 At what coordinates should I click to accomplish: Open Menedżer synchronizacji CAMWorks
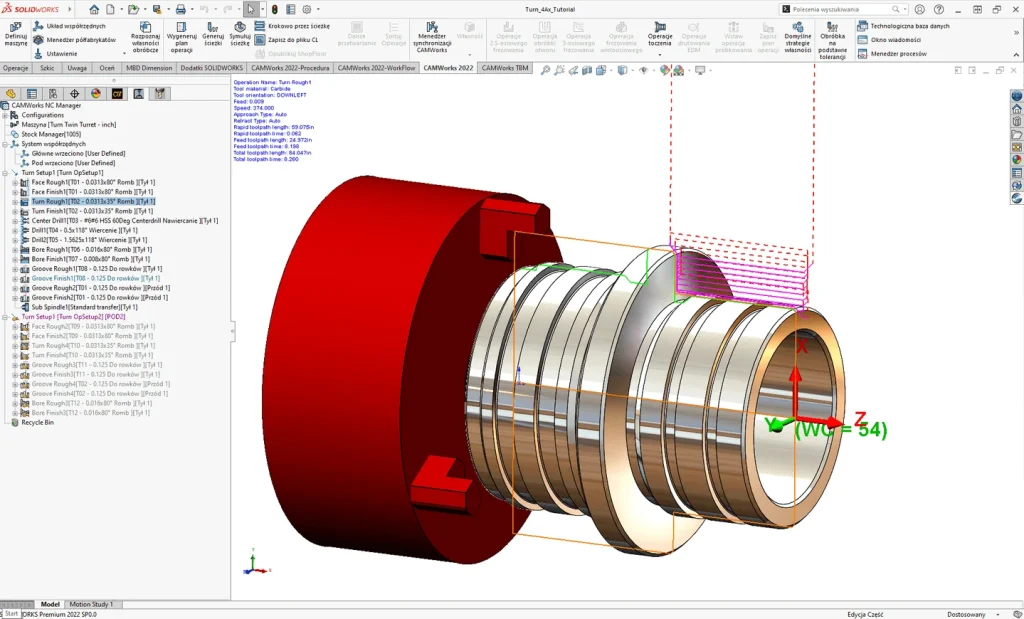432,37
